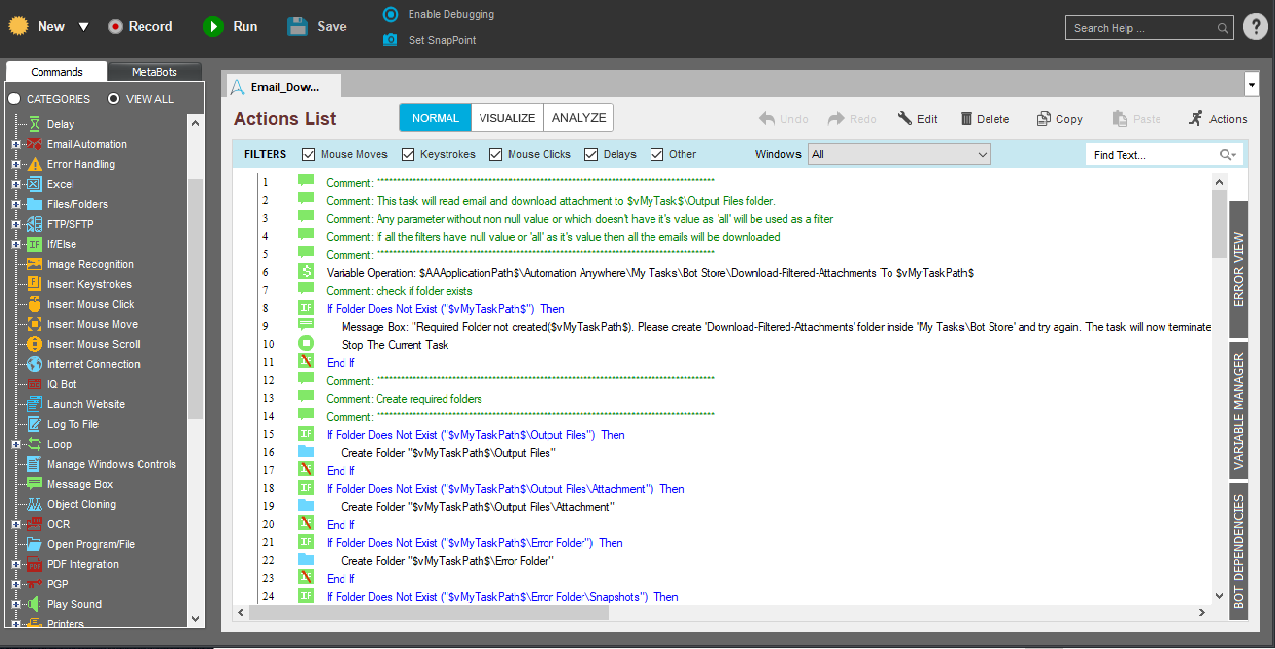The image size is (1275, 649).
Task: Click the Internet Connection globe icon
Action: (x=34, y=364)
